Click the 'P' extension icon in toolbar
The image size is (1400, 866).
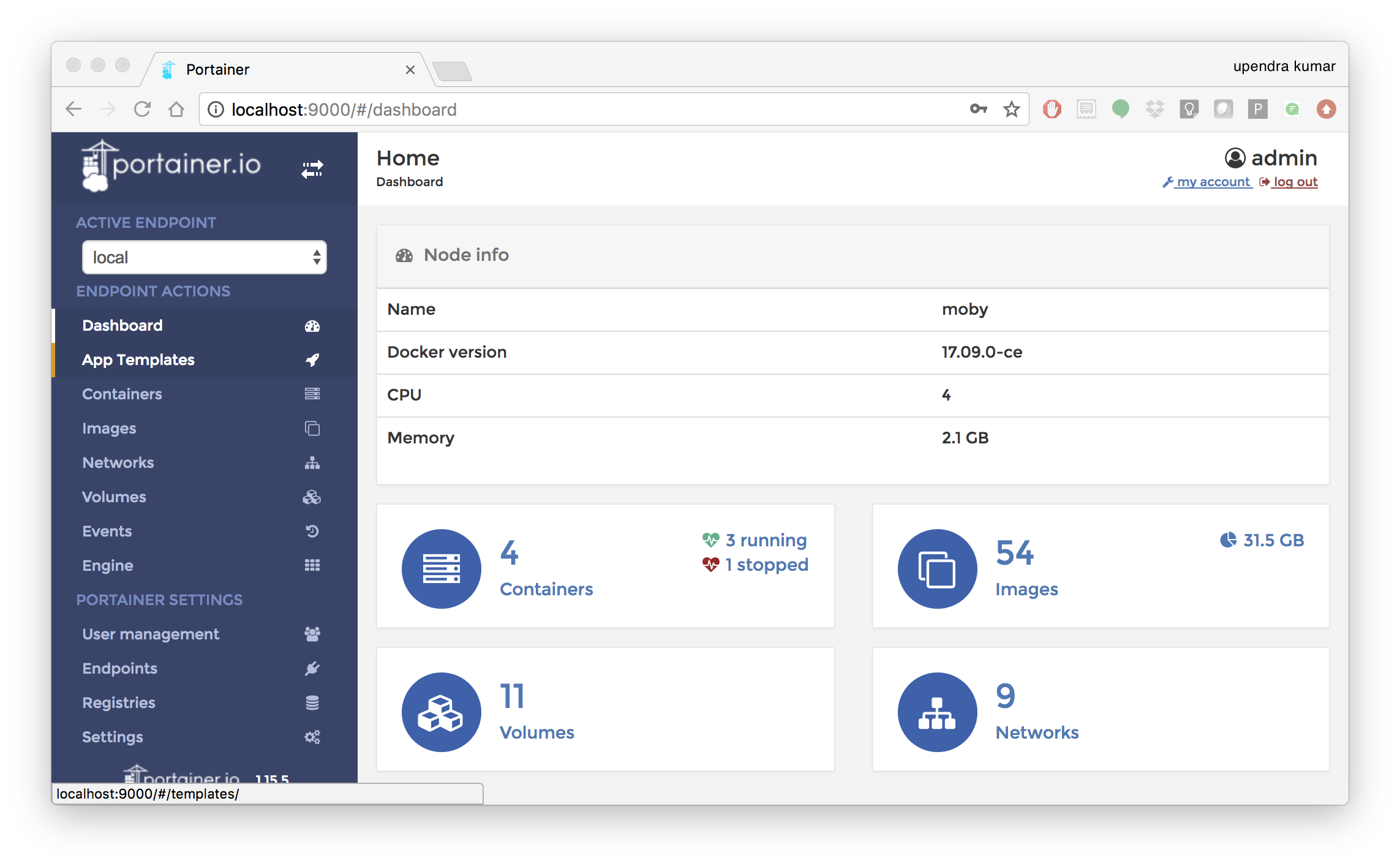[x=1258, y=110]
